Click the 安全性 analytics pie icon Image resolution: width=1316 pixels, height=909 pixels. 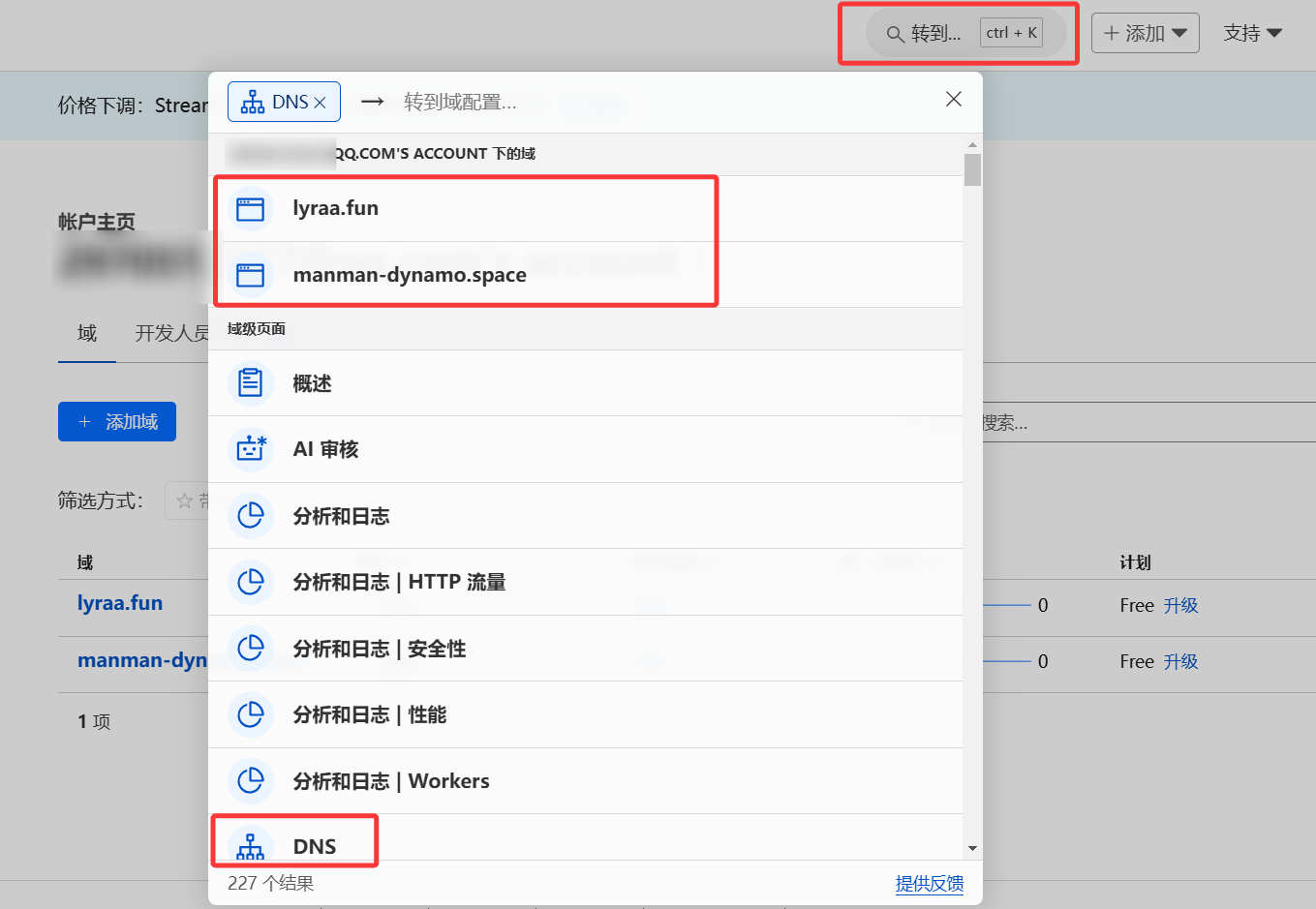pos(251,649)
